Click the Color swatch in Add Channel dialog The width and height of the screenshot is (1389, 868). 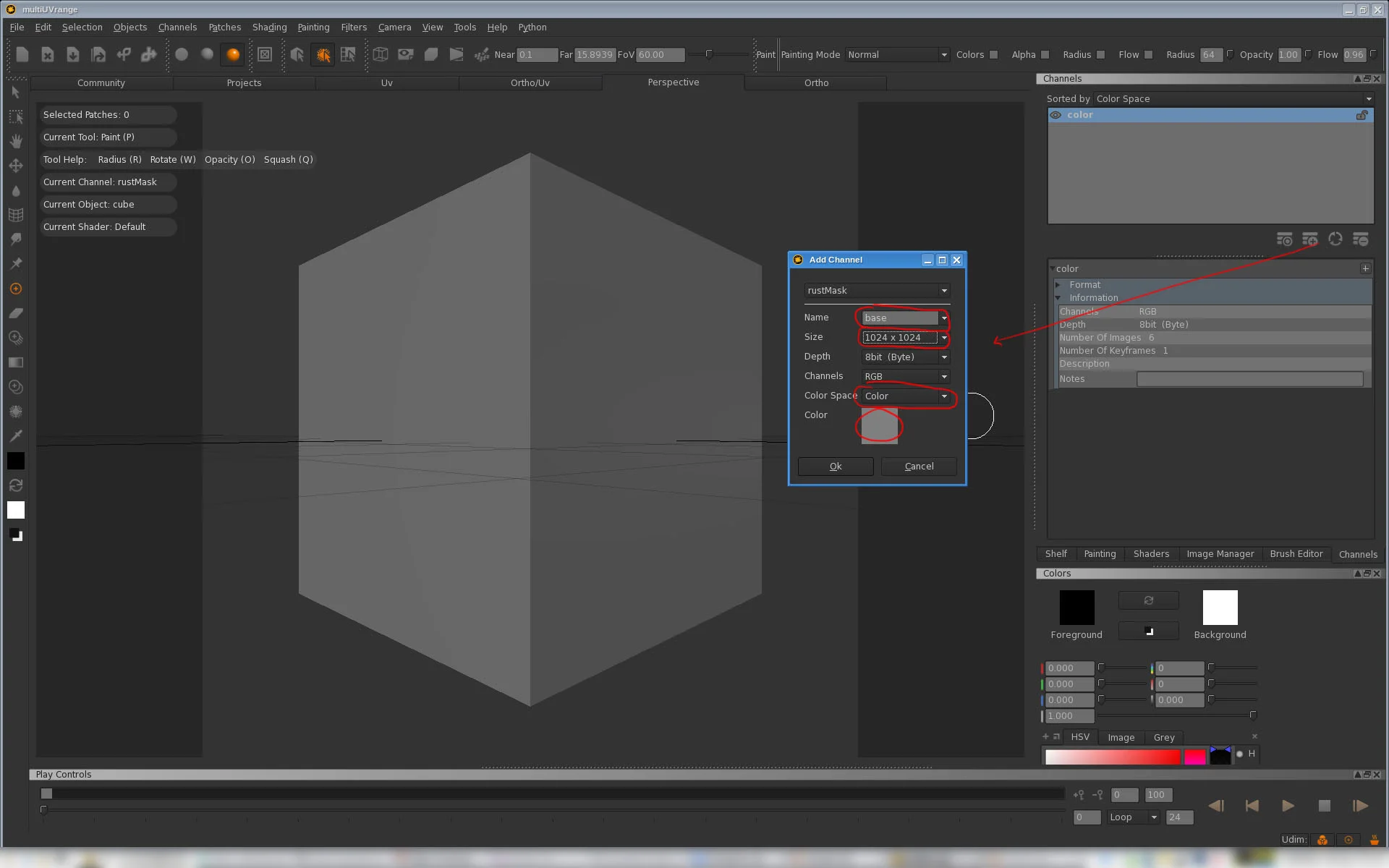pos(880,425)
